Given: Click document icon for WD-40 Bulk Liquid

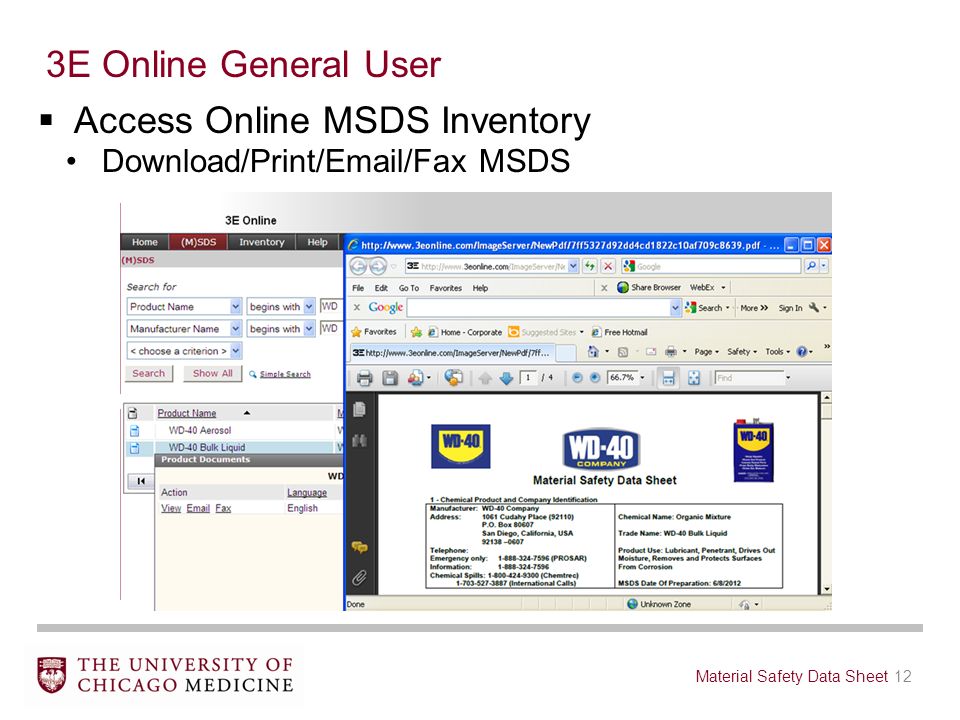Looking at the screenshot, I should click(135, 448).
